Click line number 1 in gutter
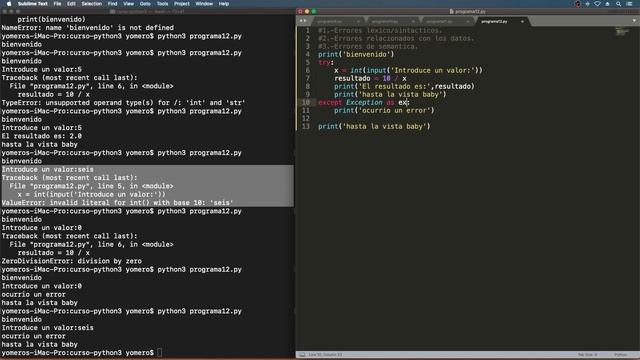Image resolution: width=640 pixels, height=360 pixels. [308, 30]
